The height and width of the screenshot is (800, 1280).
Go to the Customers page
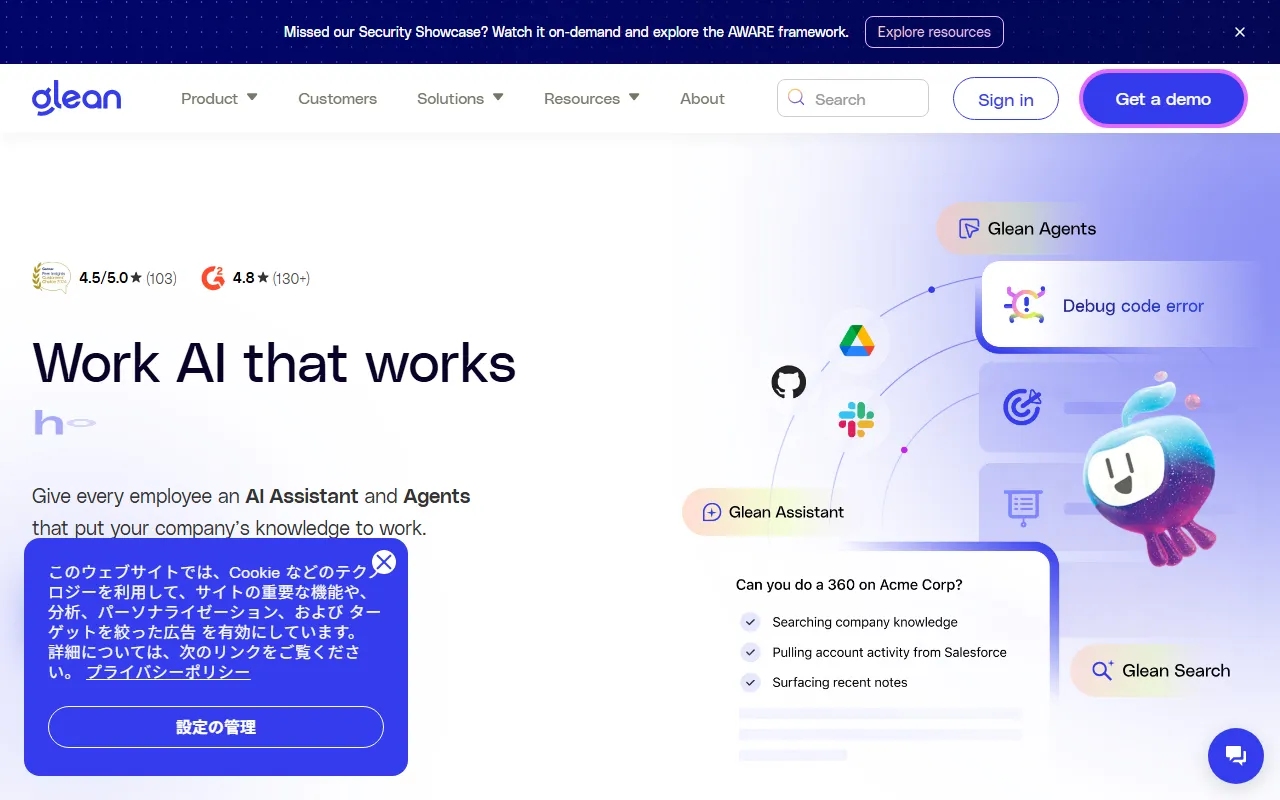coord(337,98)
